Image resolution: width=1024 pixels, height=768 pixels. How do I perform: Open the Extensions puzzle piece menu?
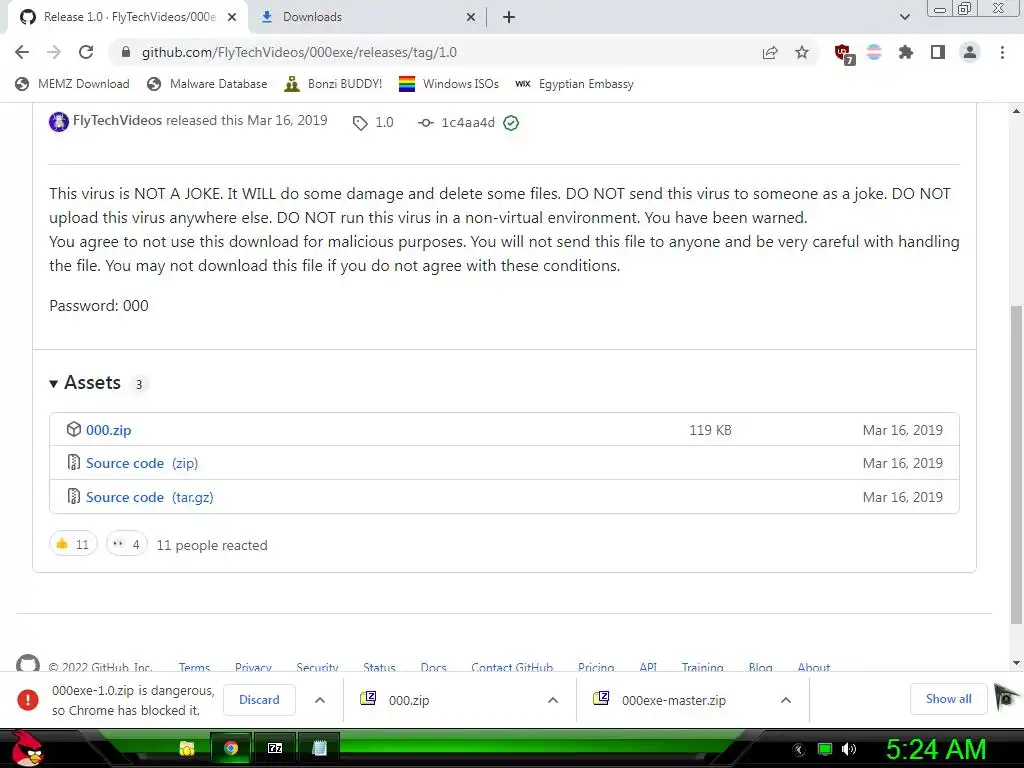point(905,52)
